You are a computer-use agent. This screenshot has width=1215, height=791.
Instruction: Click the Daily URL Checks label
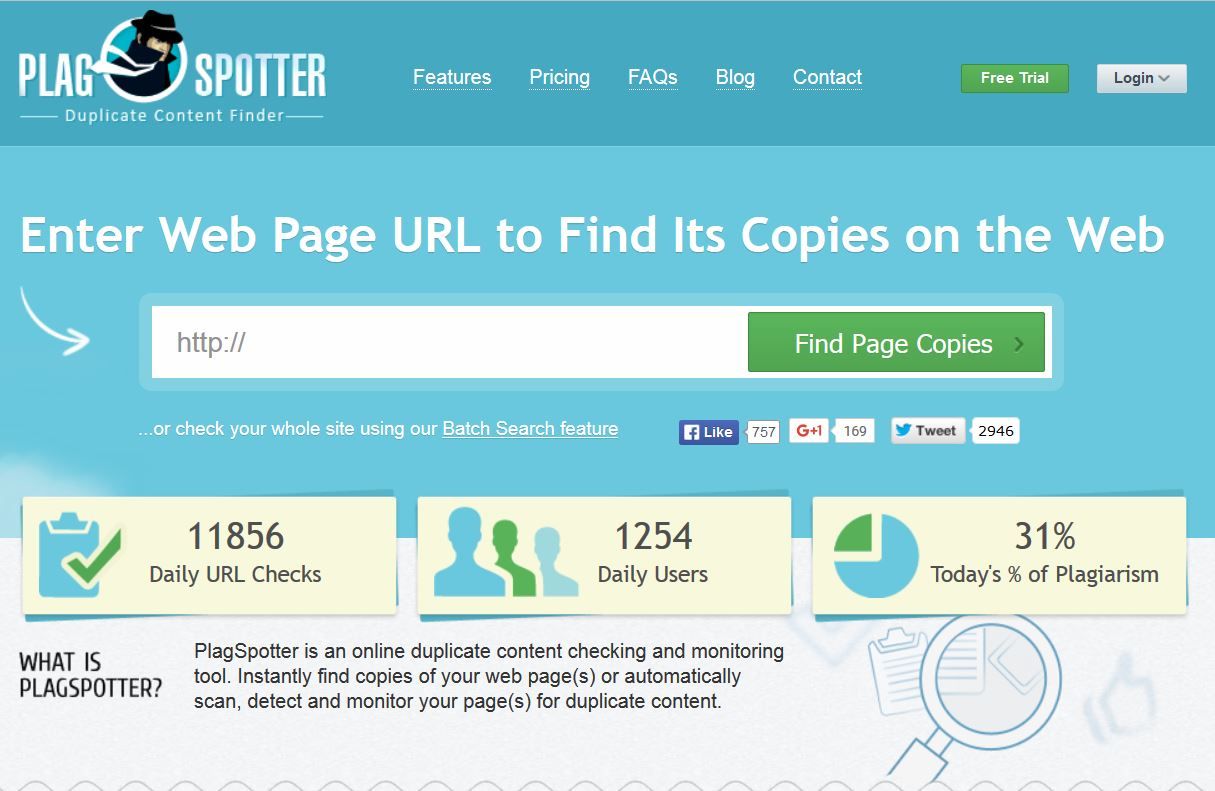(235, 575)
